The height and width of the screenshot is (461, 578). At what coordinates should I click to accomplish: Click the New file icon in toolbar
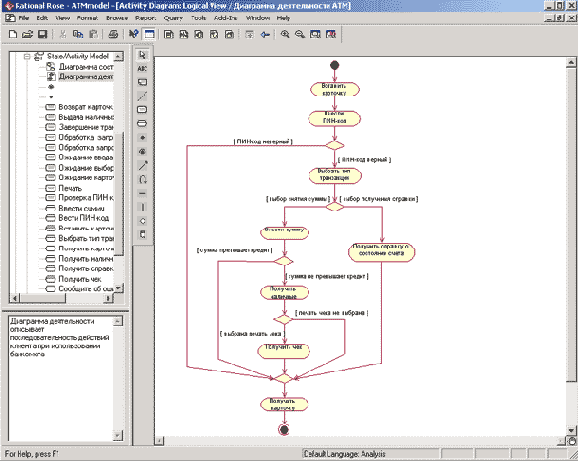[13, 34]
